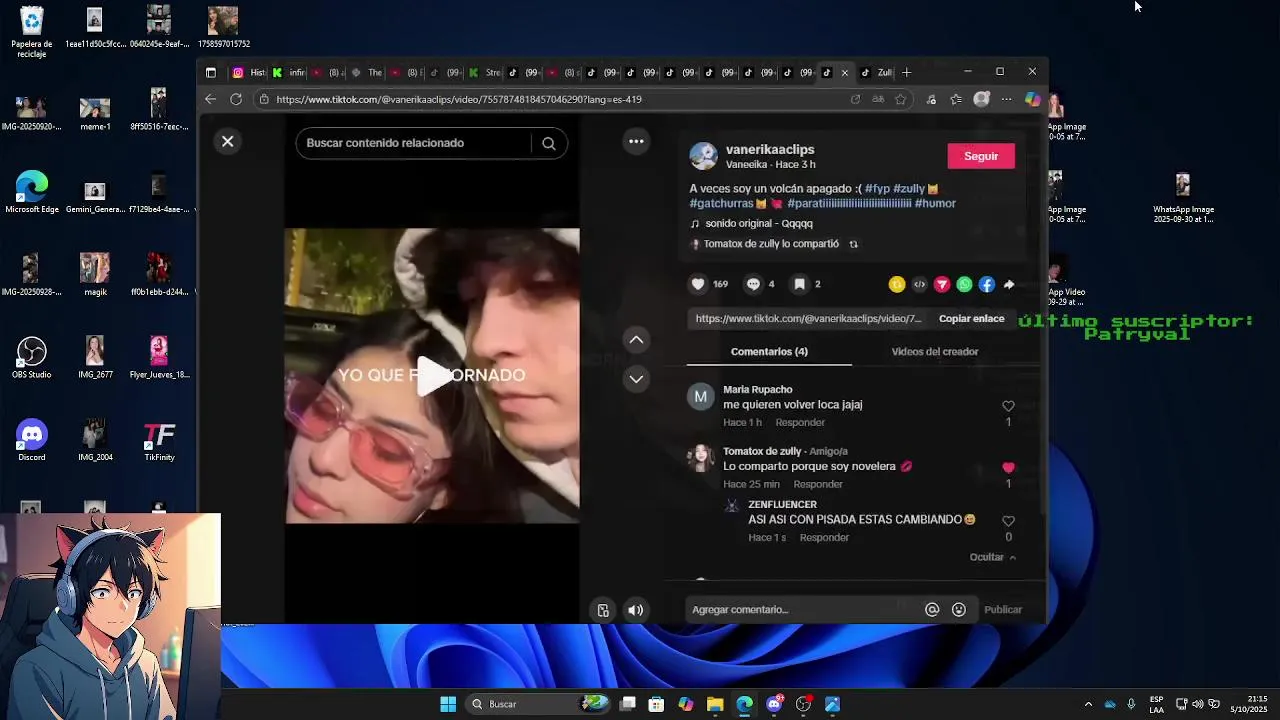
Task: Toggle the floating player icon beside volume
Action: 603,610
